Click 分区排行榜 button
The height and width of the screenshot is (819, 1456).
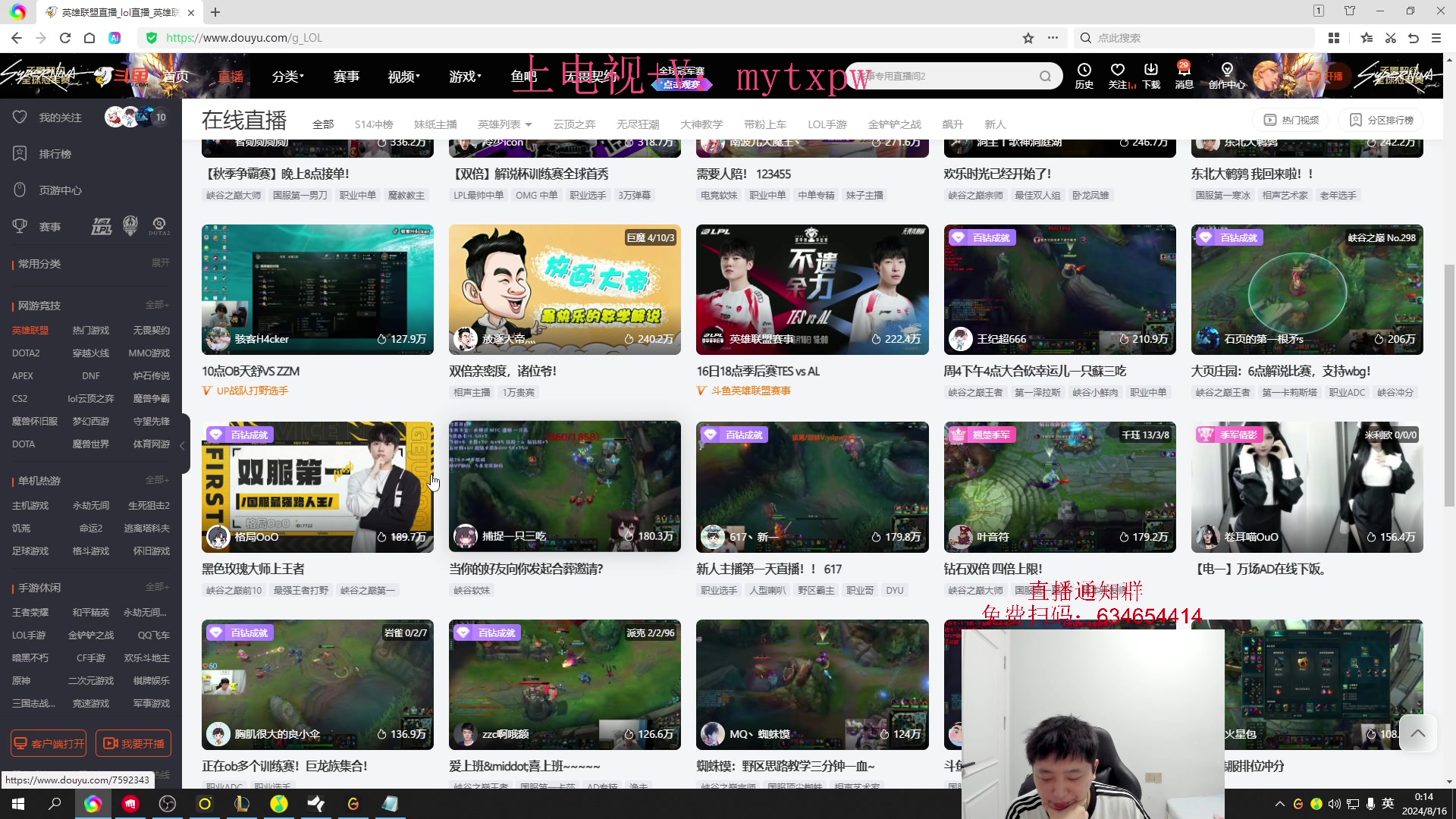point(1381,120)
